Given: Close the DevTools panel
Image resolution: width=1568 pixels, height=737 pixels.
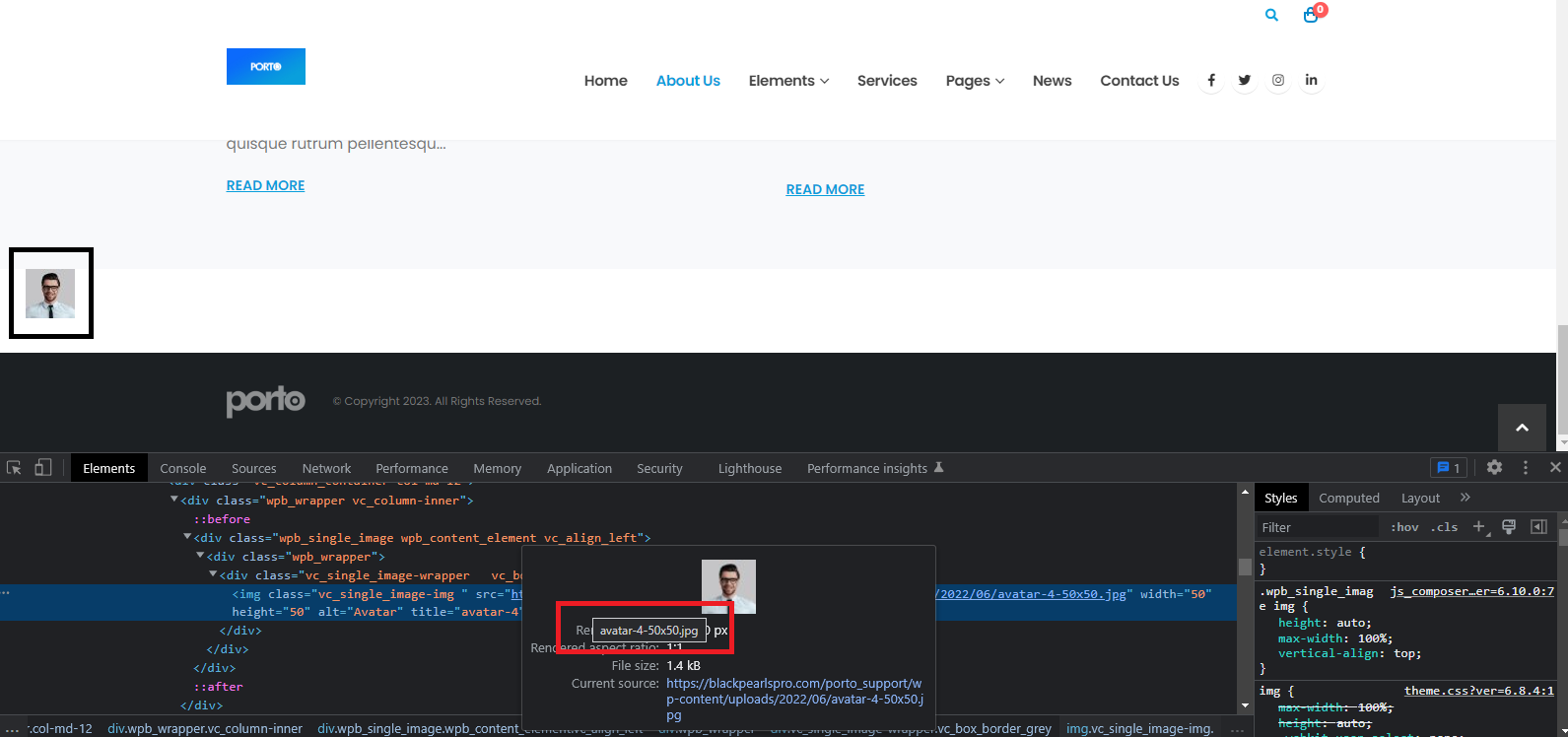Looking at the screenshot, I should pos(1555,468).
